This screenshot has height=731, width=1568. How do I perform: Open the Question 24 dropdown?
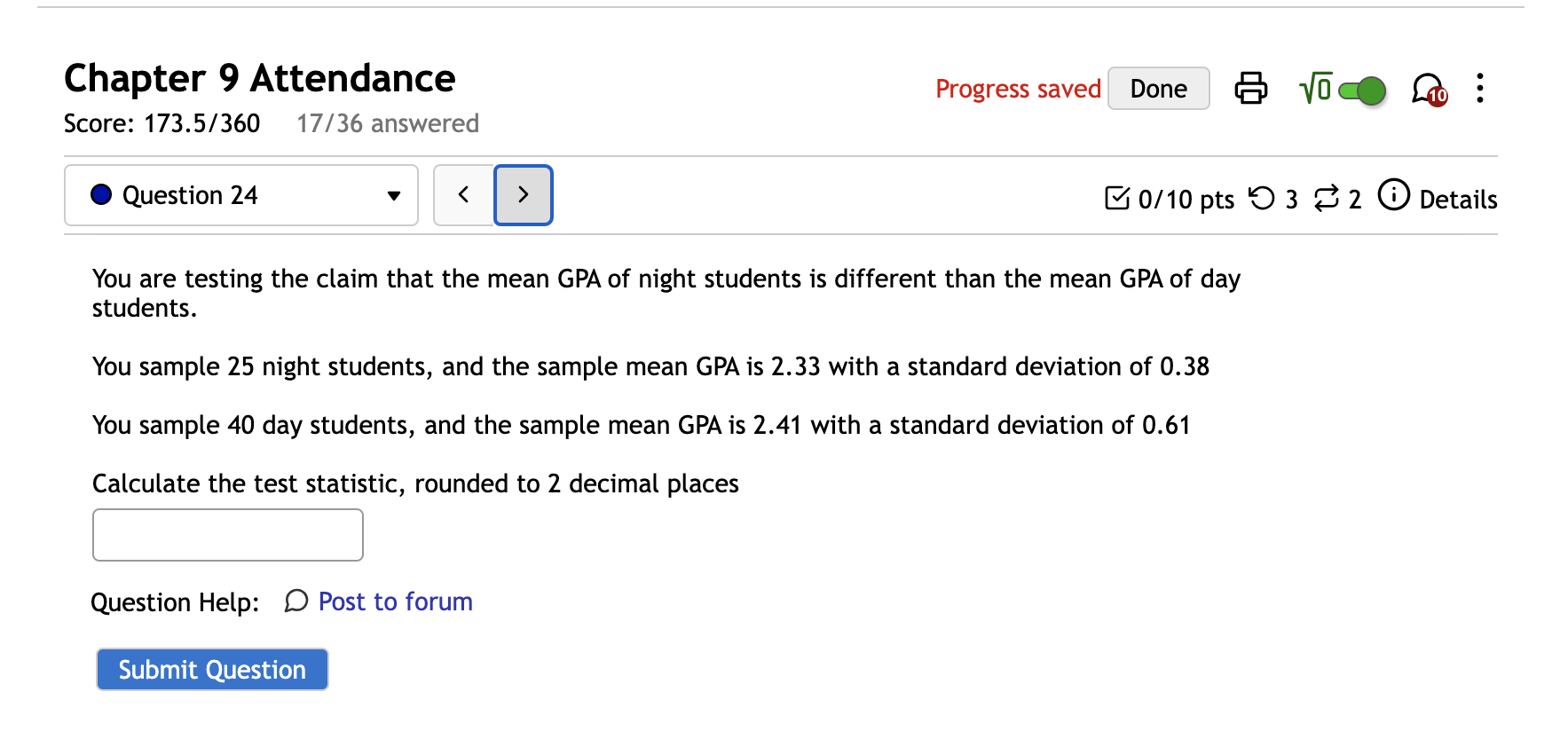click(x=241, y=195)
